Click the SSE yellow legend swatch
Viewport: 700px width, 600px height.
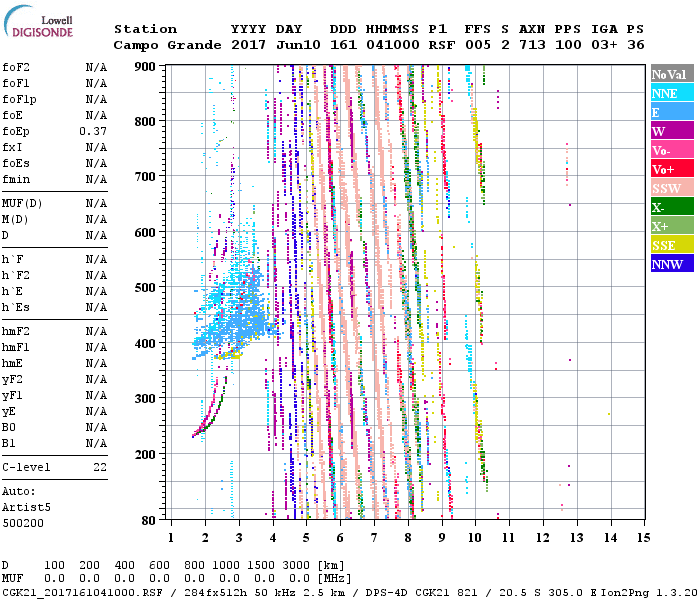click(x=672, y=245)
